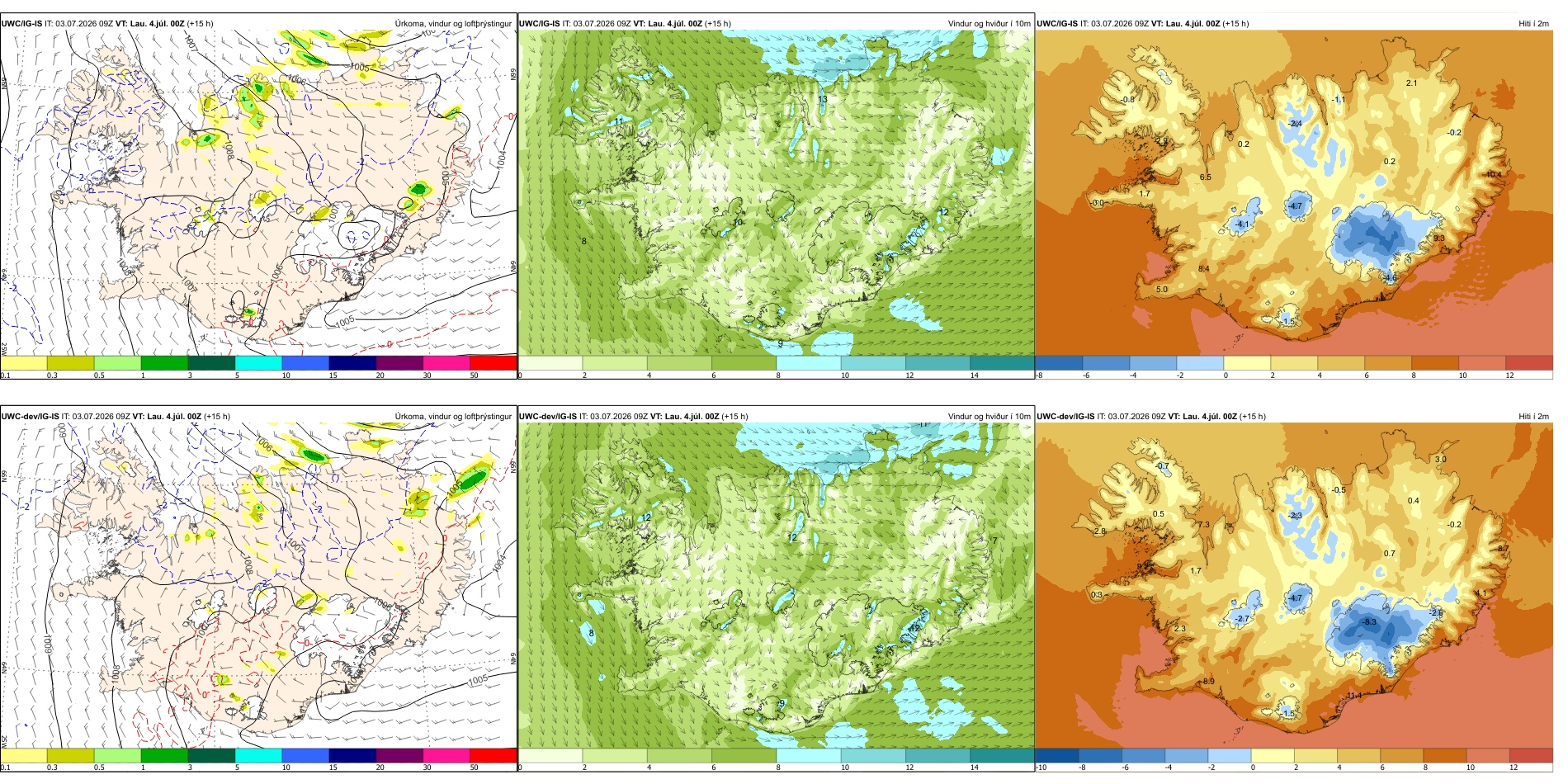Viewport: 1568px width, 784px height.
Task: Pick the green 6-8 swatch in top wind legend
Action: 744,362
